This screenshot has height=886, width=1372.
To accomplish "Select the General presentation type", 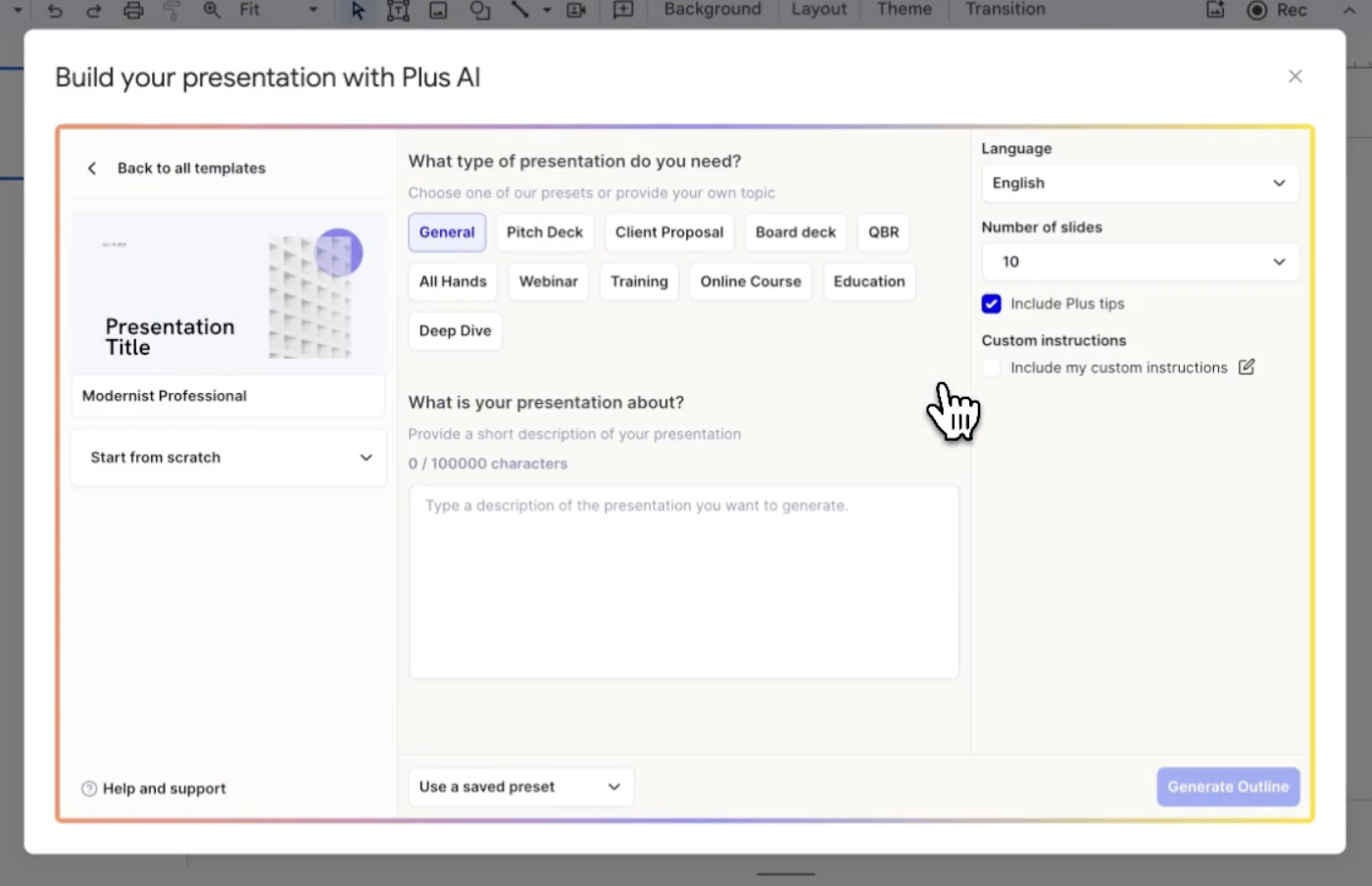I will (x=447, y=232).
